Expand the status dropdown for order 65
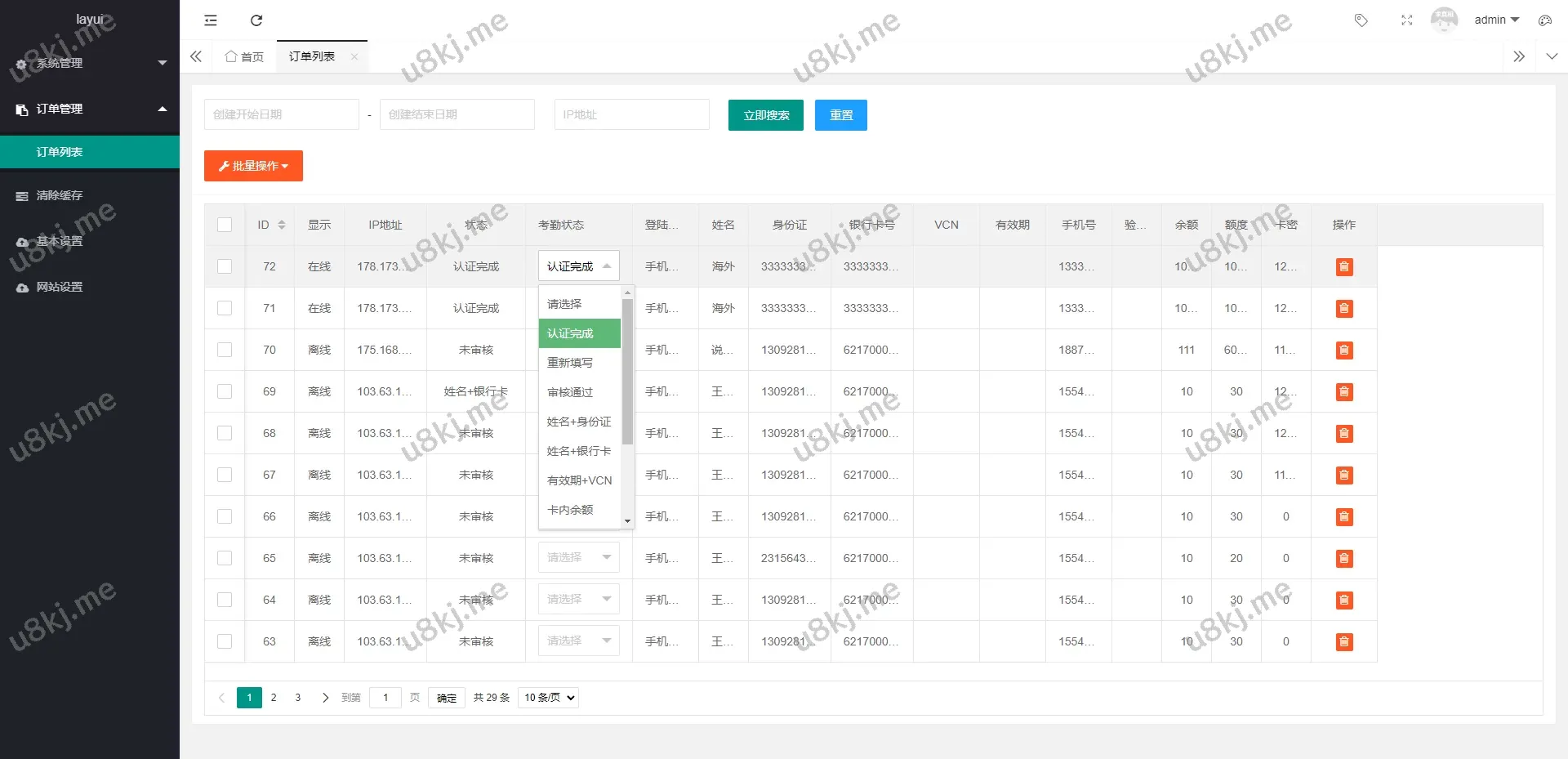The image size is (1568, 759). click(x=578, y=557)
